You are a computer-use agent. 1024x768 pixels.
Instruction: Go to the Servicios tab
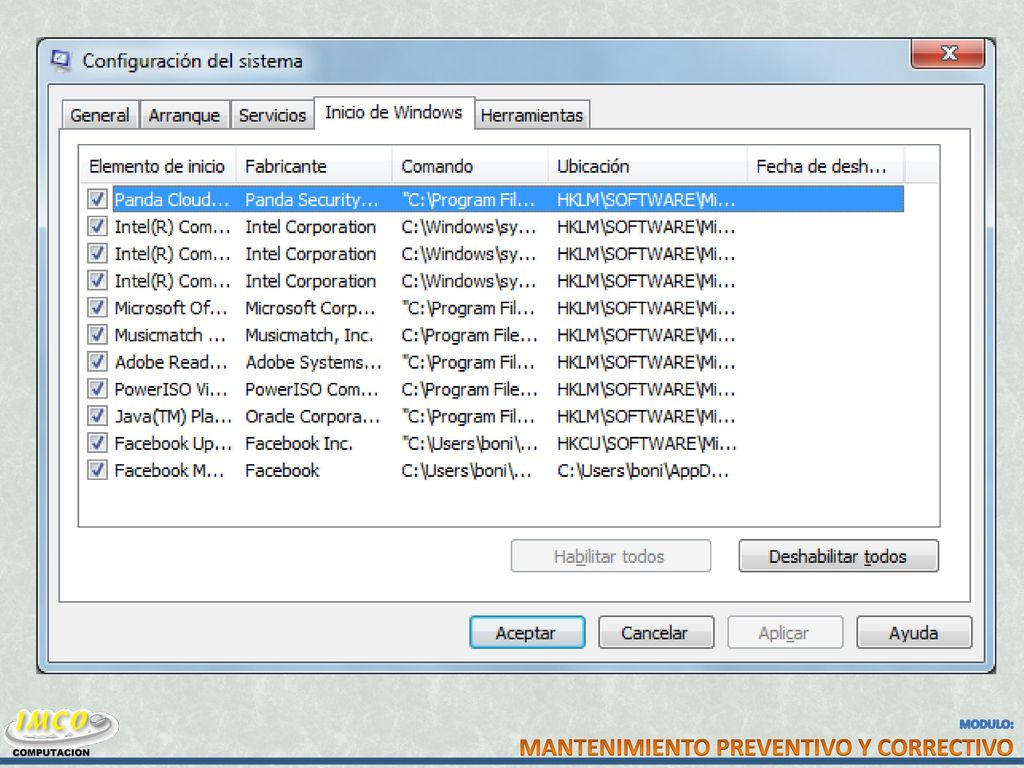[272, 115]
